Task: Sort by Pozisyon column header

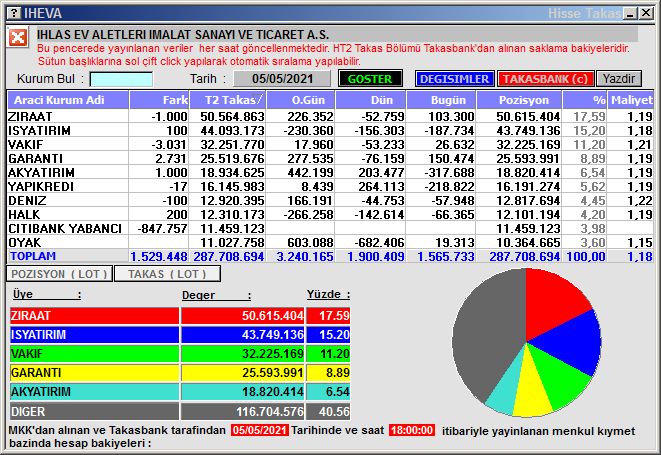Action: pos(519,100)
